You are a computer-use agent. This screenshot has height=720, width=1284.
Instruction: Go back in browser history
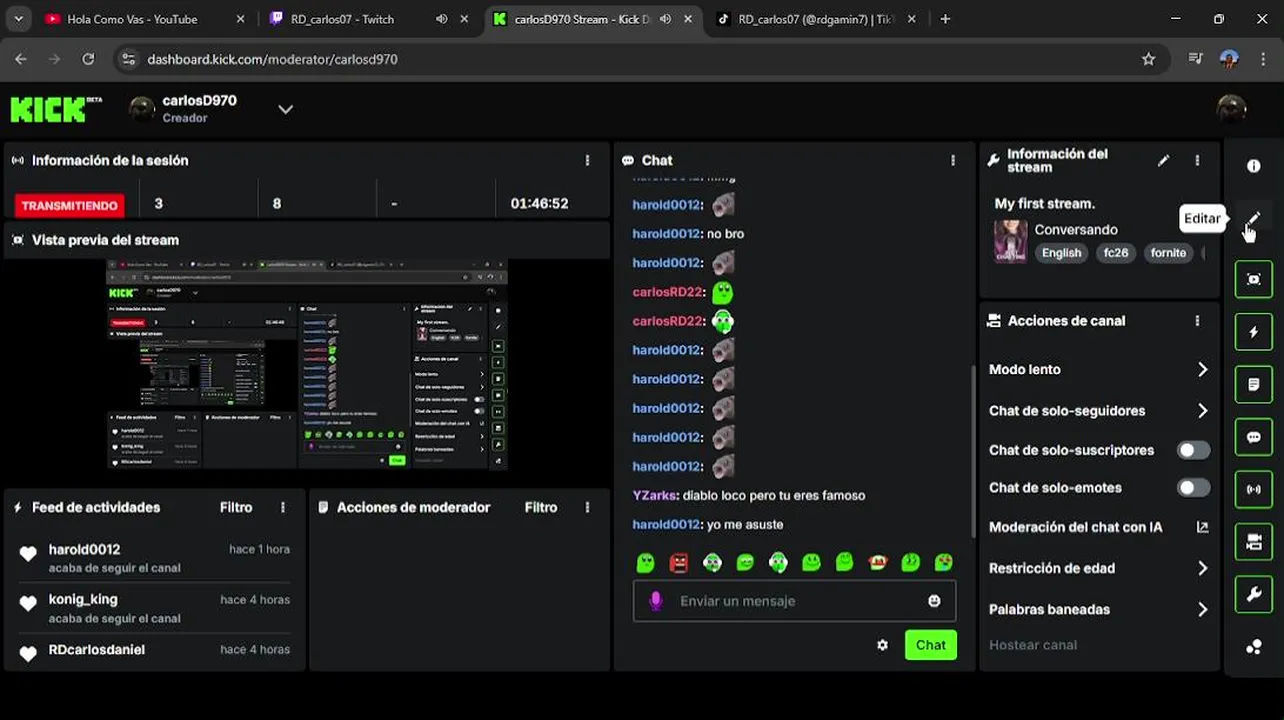click(21, 59)
